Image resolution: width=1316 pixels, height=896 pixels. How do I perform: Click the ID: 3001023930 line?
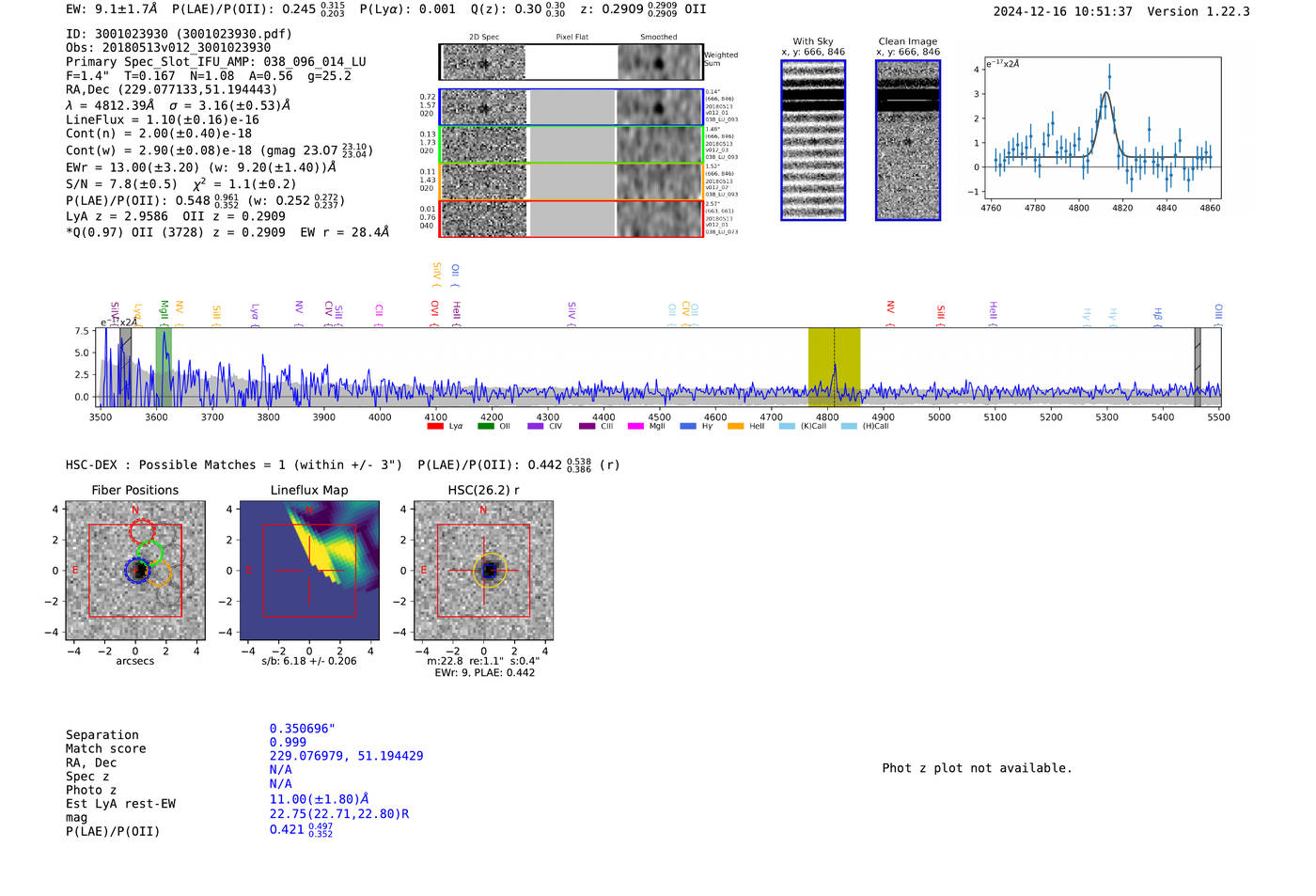click(179, 34)
